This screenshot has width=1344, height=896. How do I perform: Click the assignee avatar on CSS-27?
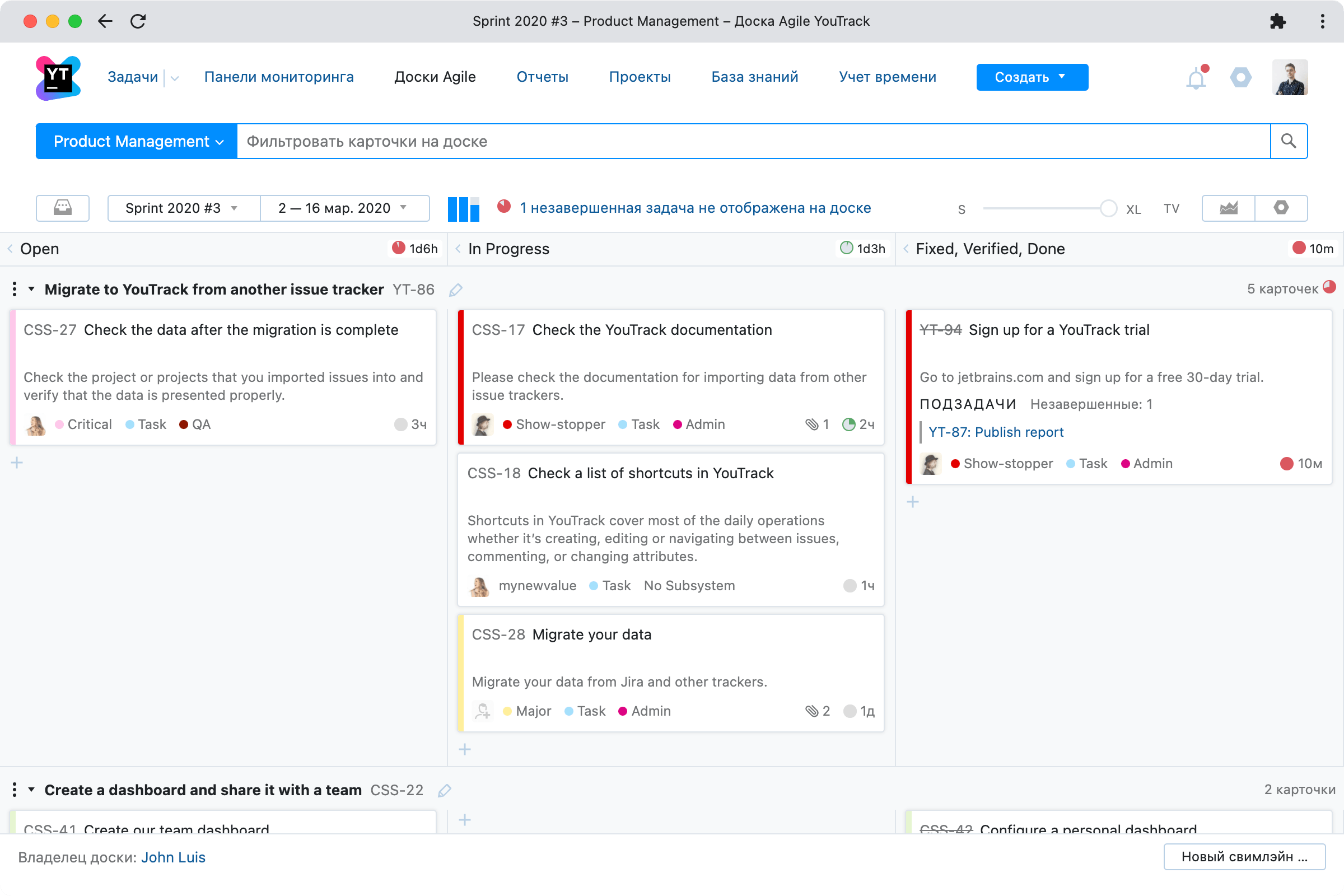(36, 425)
